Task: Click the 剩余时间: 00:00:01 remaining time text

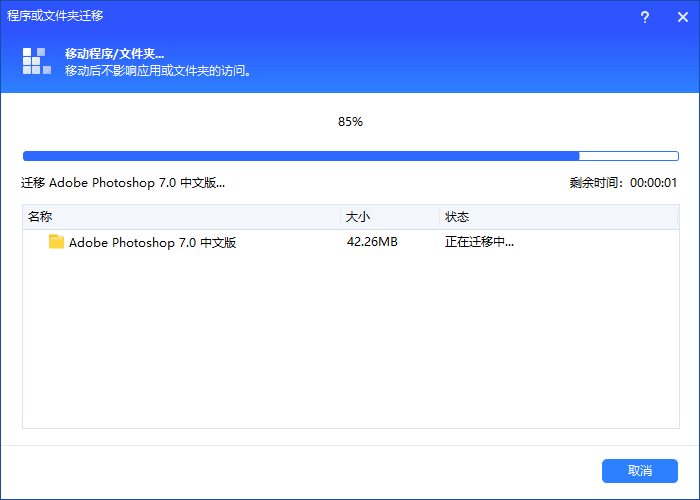Action: coord(623,183)
